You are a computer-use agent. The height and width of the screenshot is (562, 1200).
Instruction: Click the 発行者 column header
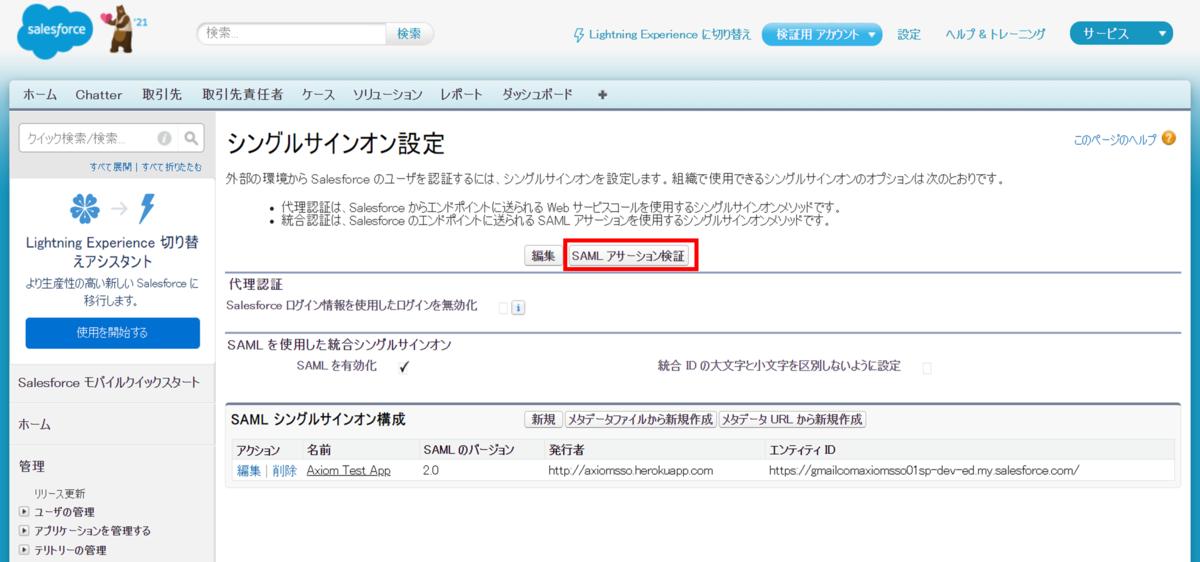[x=567, y=450]
